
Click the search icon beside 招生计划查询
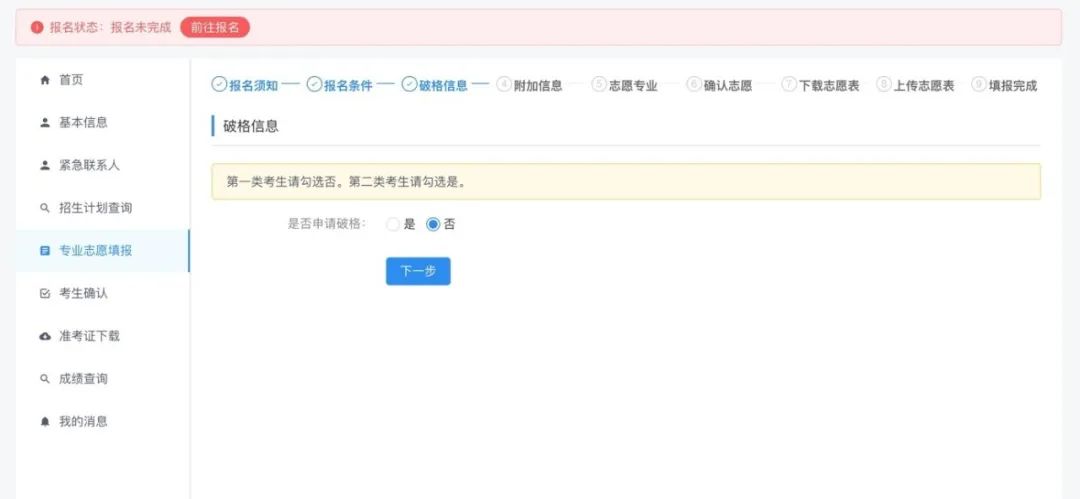(x=45, y=208)
